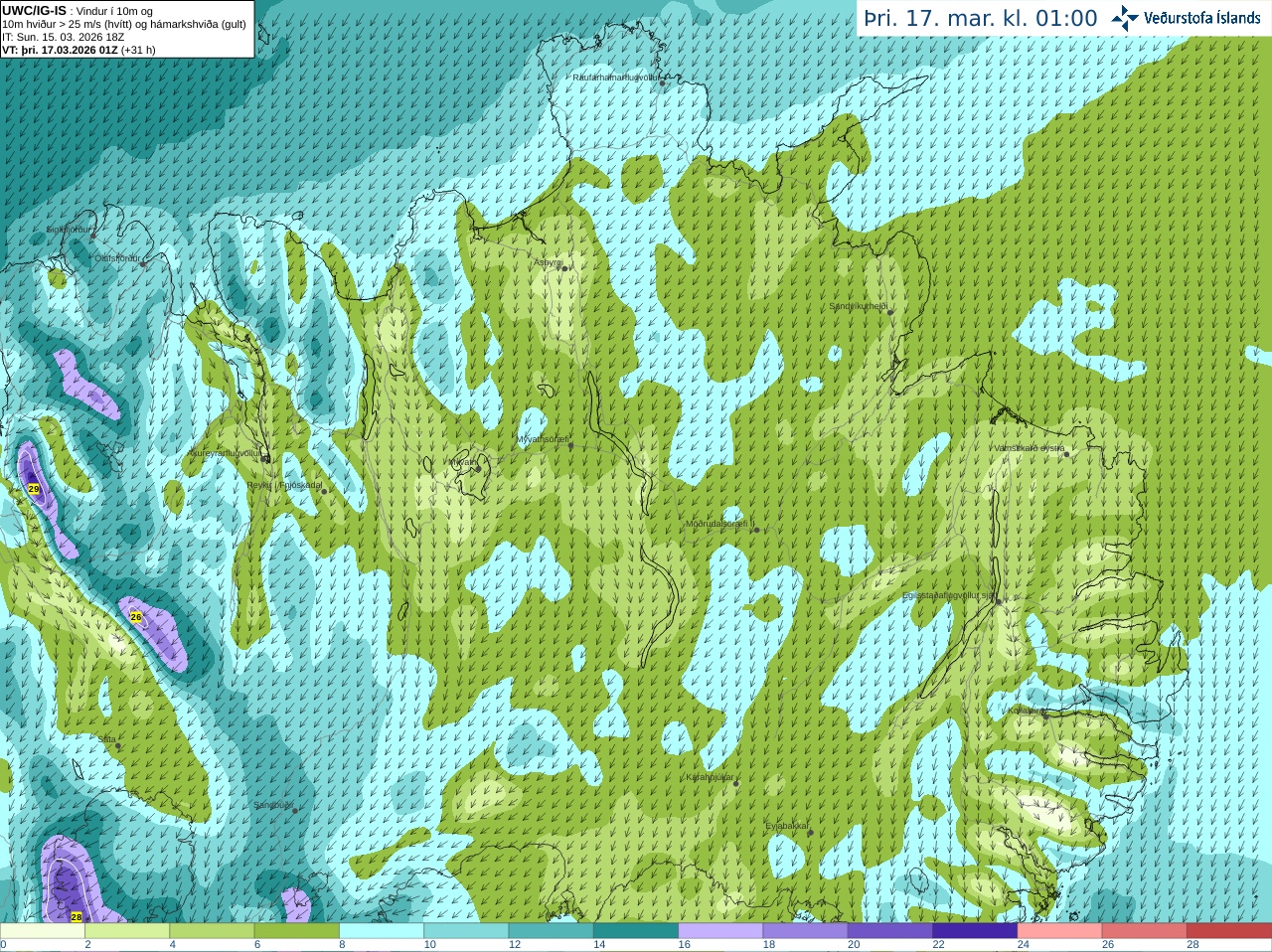Click the Egilsstaðaflugvöllur station label
Screen dimensions: 1272x952
point(948,595)
